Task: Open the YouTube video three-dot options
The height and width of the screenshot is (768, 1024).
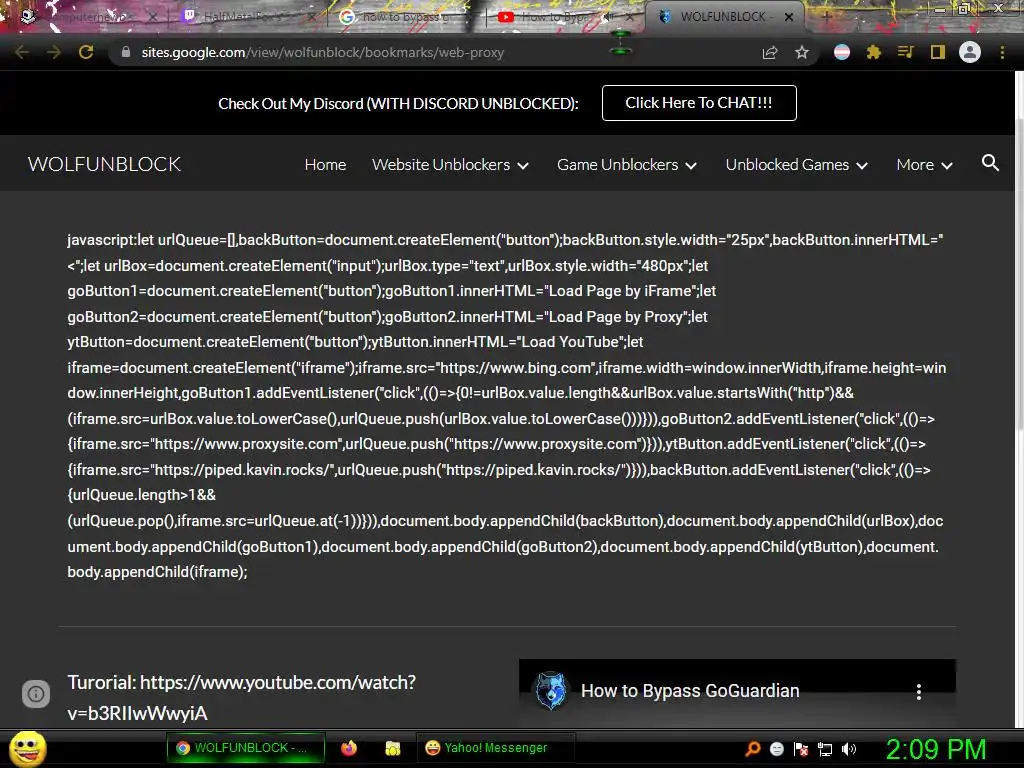Action: coord(919,692)
